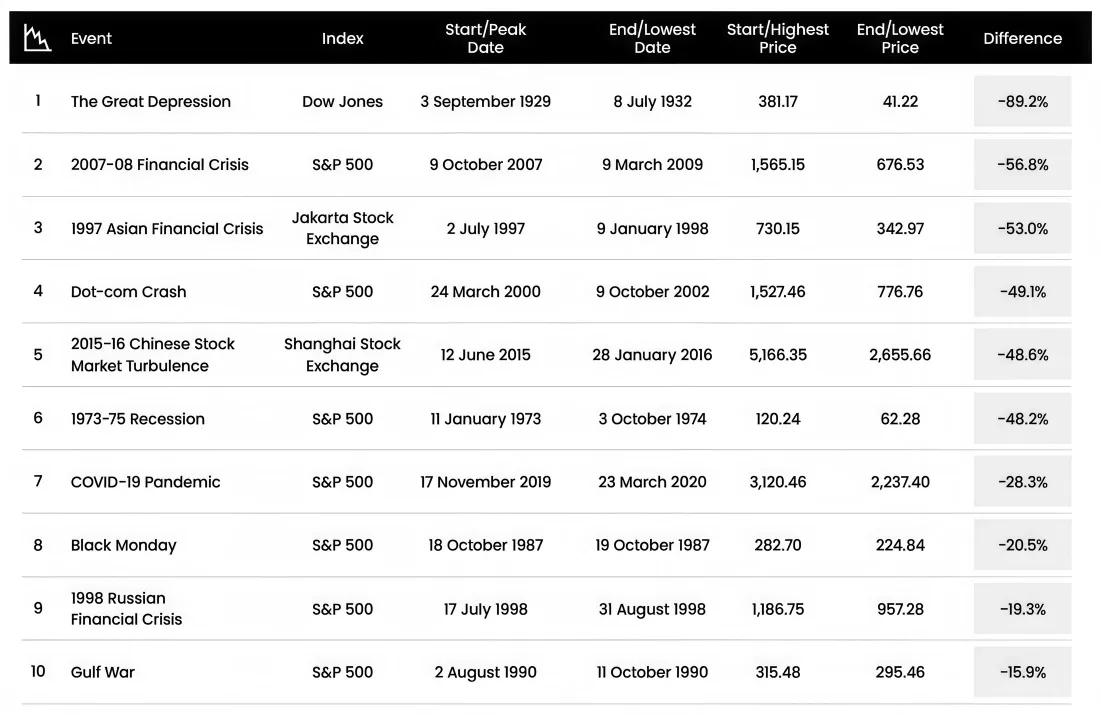Click the 9 March 2009 date
The height and width of the screenshot is (715, 1101).
[652, 165]
